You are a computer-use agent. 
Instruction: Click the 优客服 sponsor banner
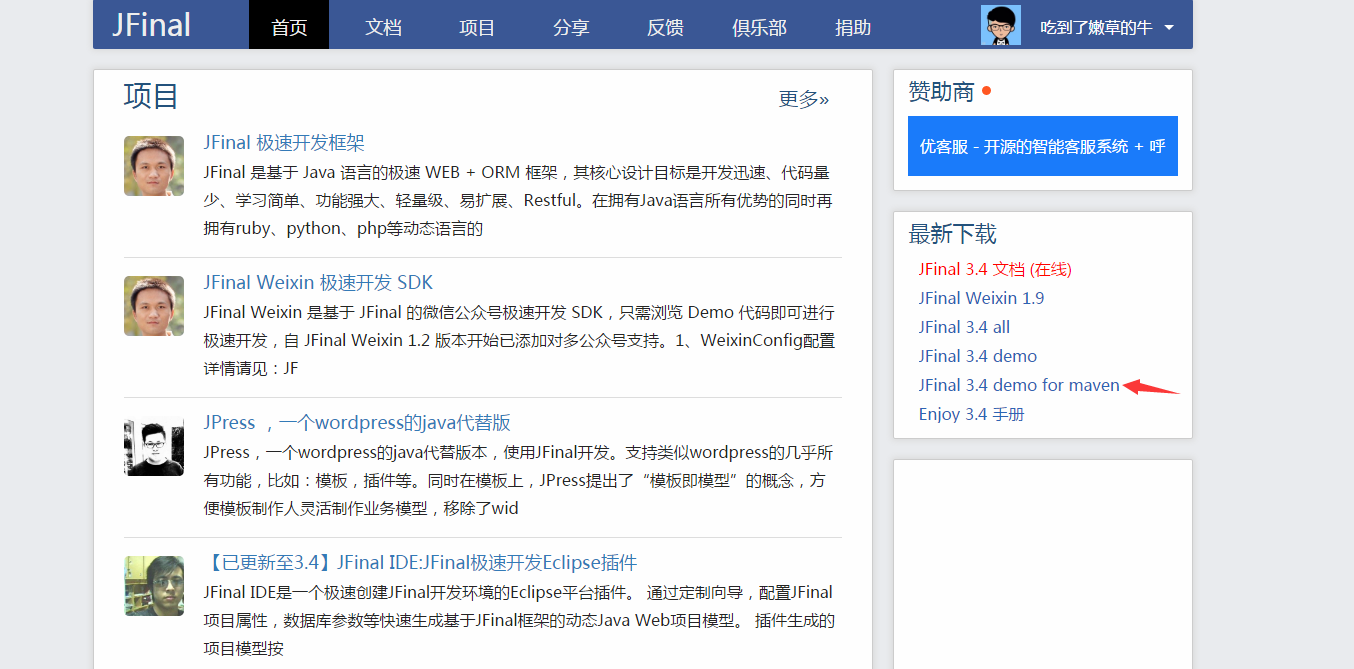tap(1043, 146)
